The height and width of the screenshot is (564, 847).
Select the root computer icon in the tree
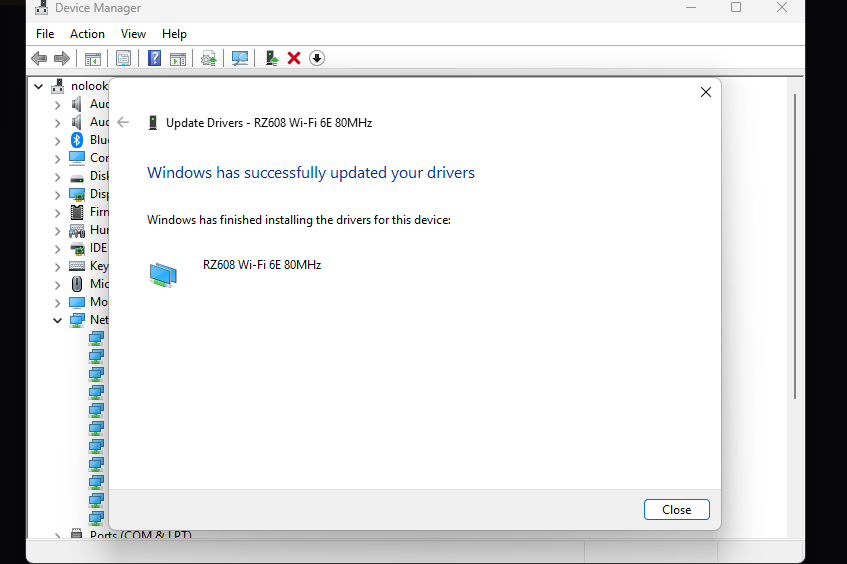click(x=57, y=86)
